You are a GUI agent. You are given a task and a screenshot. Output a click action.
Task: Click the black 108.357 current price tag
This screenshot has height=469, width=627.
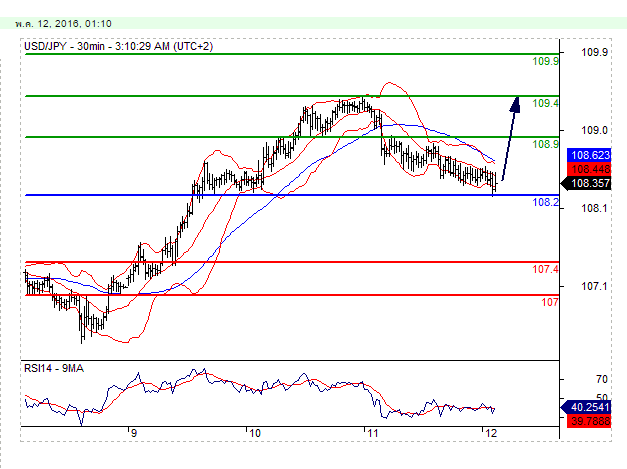pos(586,184)
